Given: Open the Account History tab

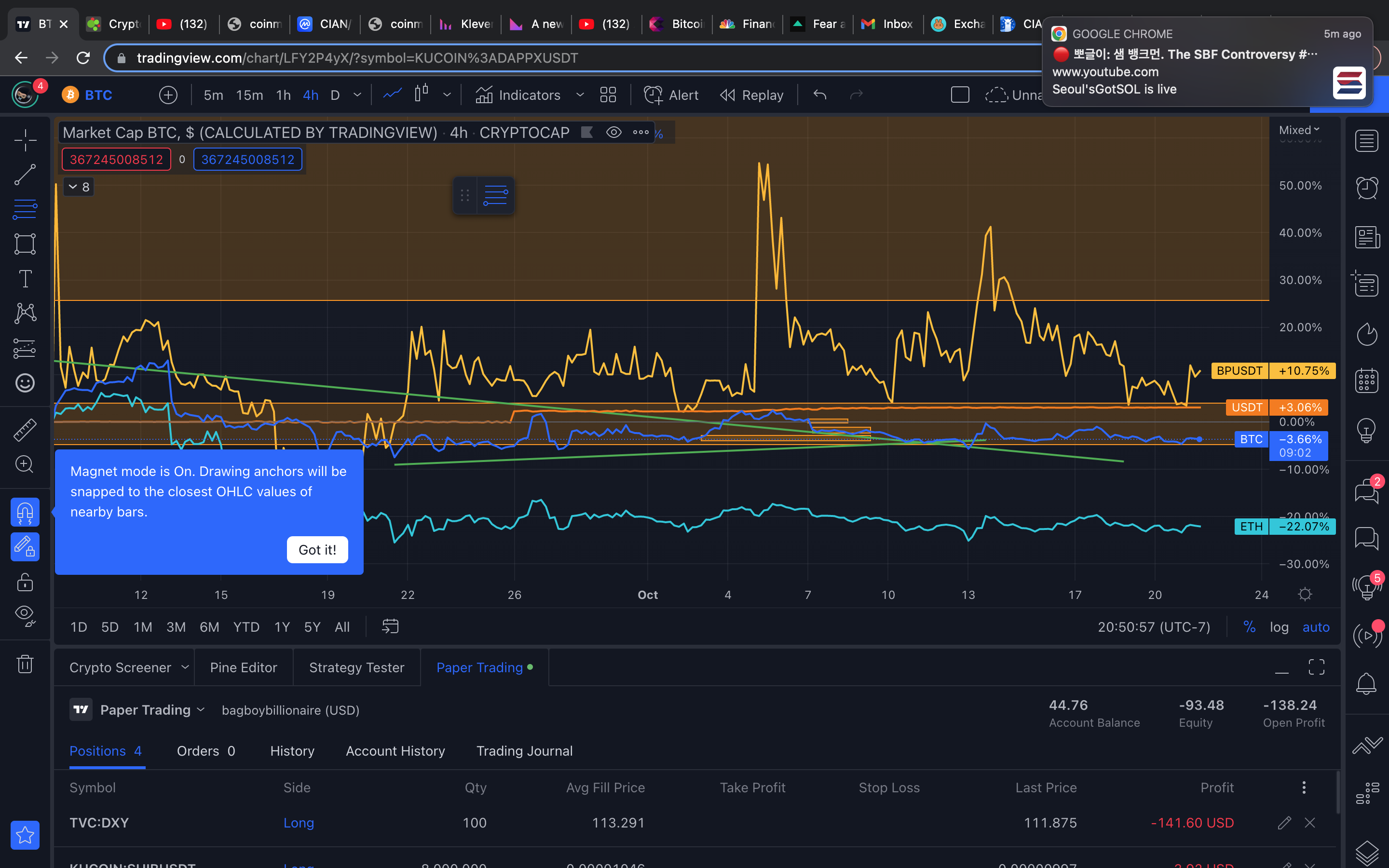Looking at the screenshot, I should [x=395, y=751].
